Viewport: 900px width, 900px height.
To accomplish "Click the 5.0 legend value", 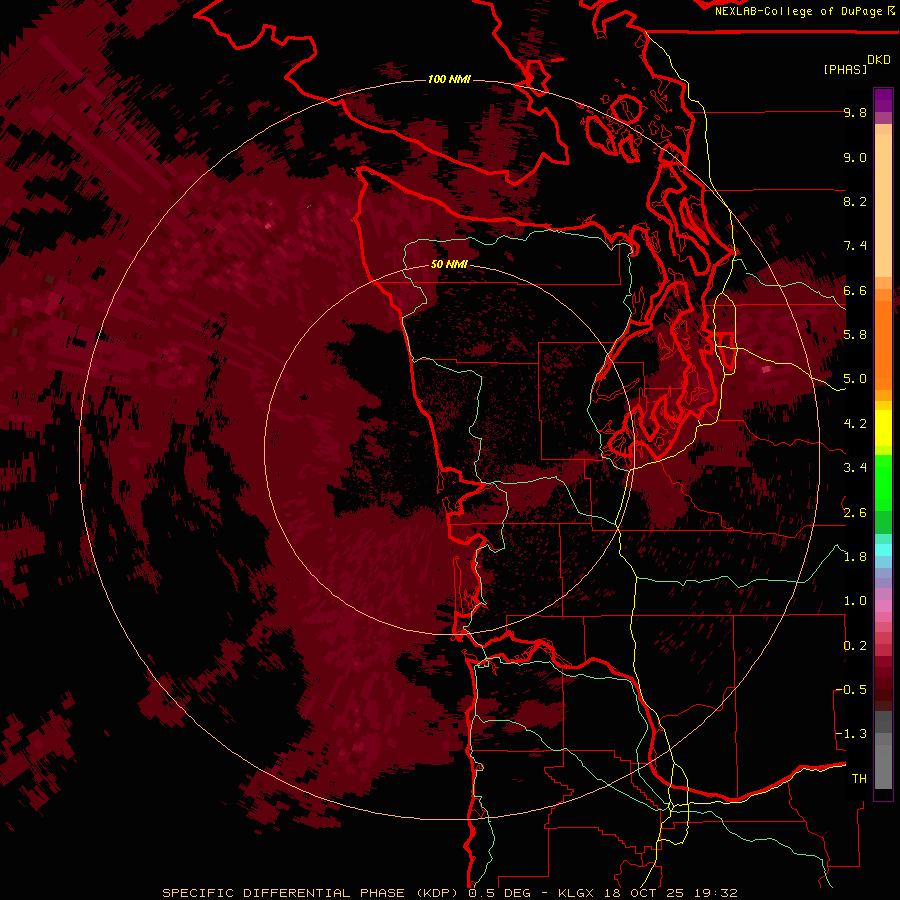I will (x=855, y=379).
